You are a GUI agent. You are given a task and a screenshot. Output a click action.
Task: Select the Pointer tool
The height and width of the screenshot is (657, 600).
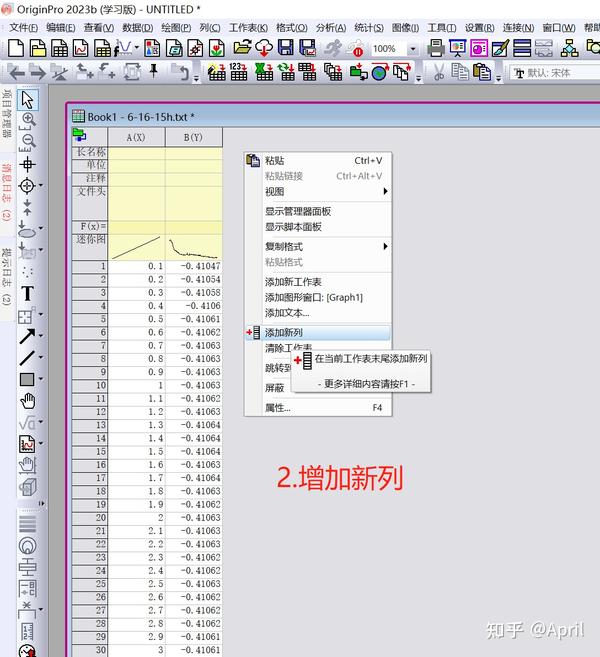click(27, 100)
